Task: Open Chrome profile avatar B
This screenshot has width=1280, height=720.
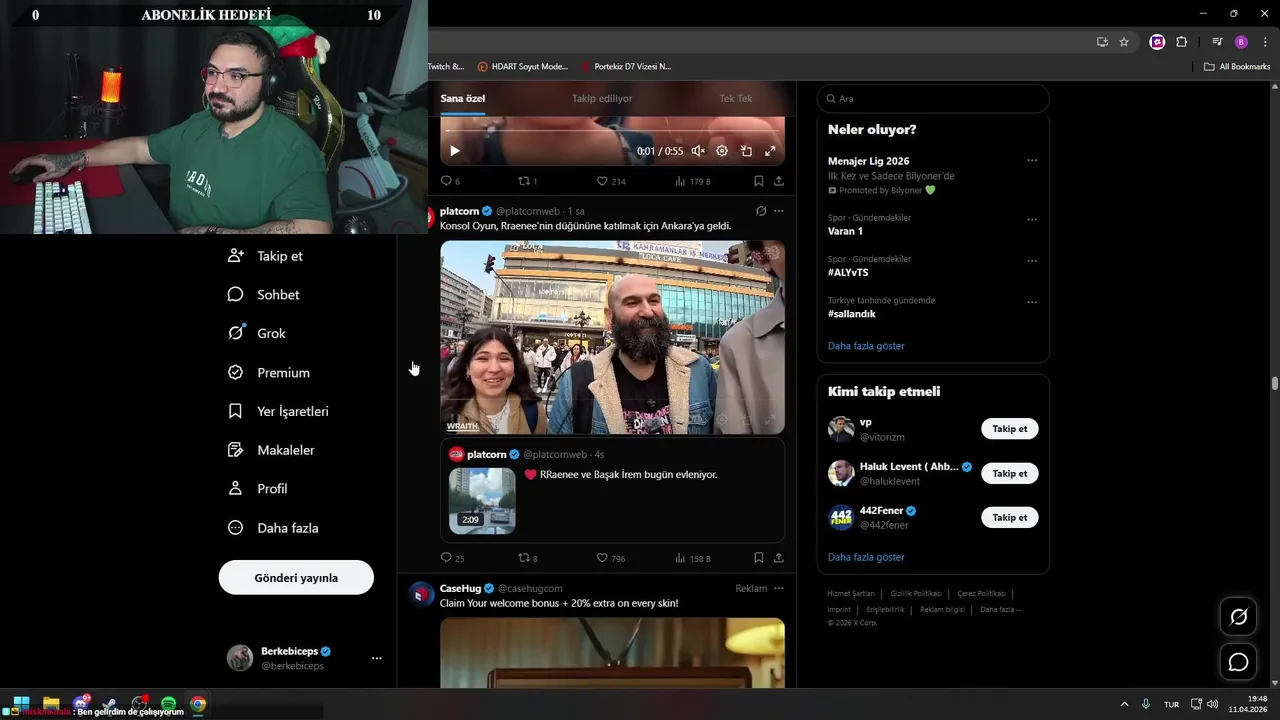Action: (1241, 42)
